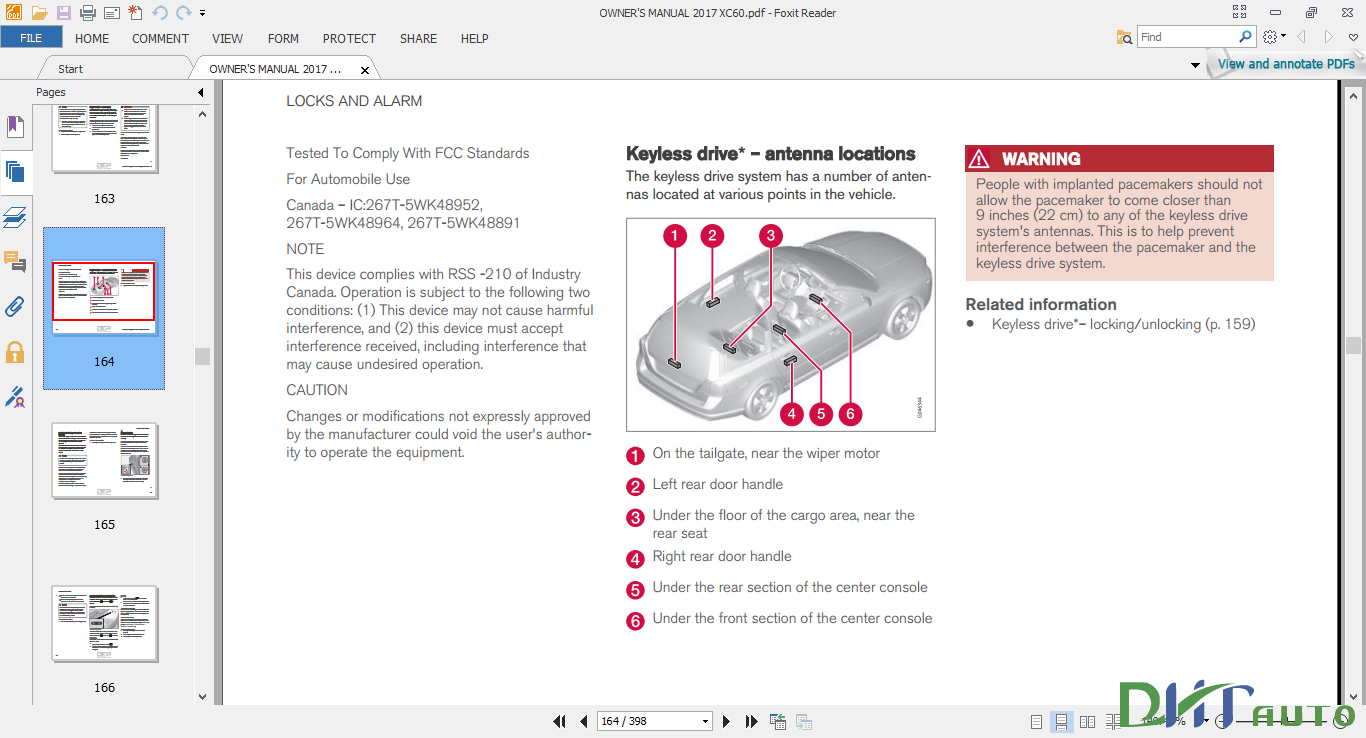The height and width of the screenshot is (738, 1366).
Task: Select page 166 thumbnail
Action: coord(104,624)
